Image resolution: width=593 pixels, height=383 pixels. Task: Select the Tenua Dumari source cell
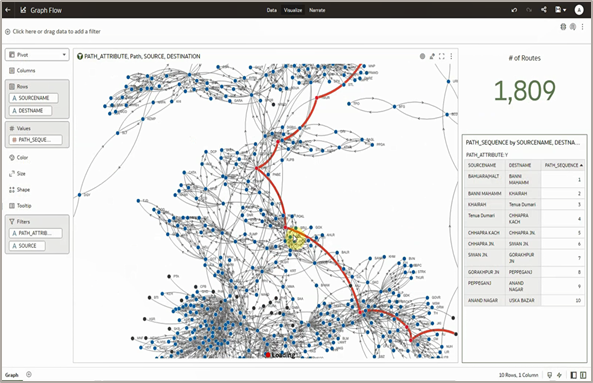[485, 219]
